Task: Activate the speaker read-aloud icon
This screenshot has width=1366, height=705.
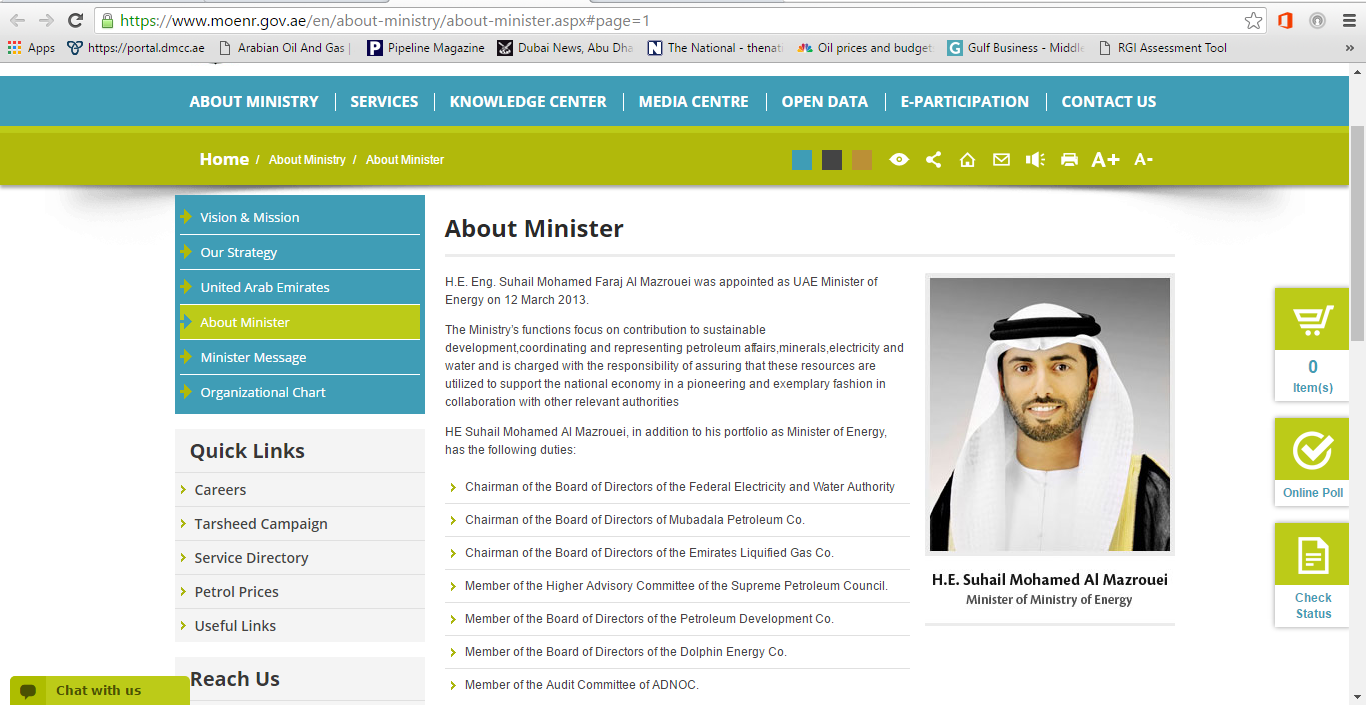Action: 1035,160
